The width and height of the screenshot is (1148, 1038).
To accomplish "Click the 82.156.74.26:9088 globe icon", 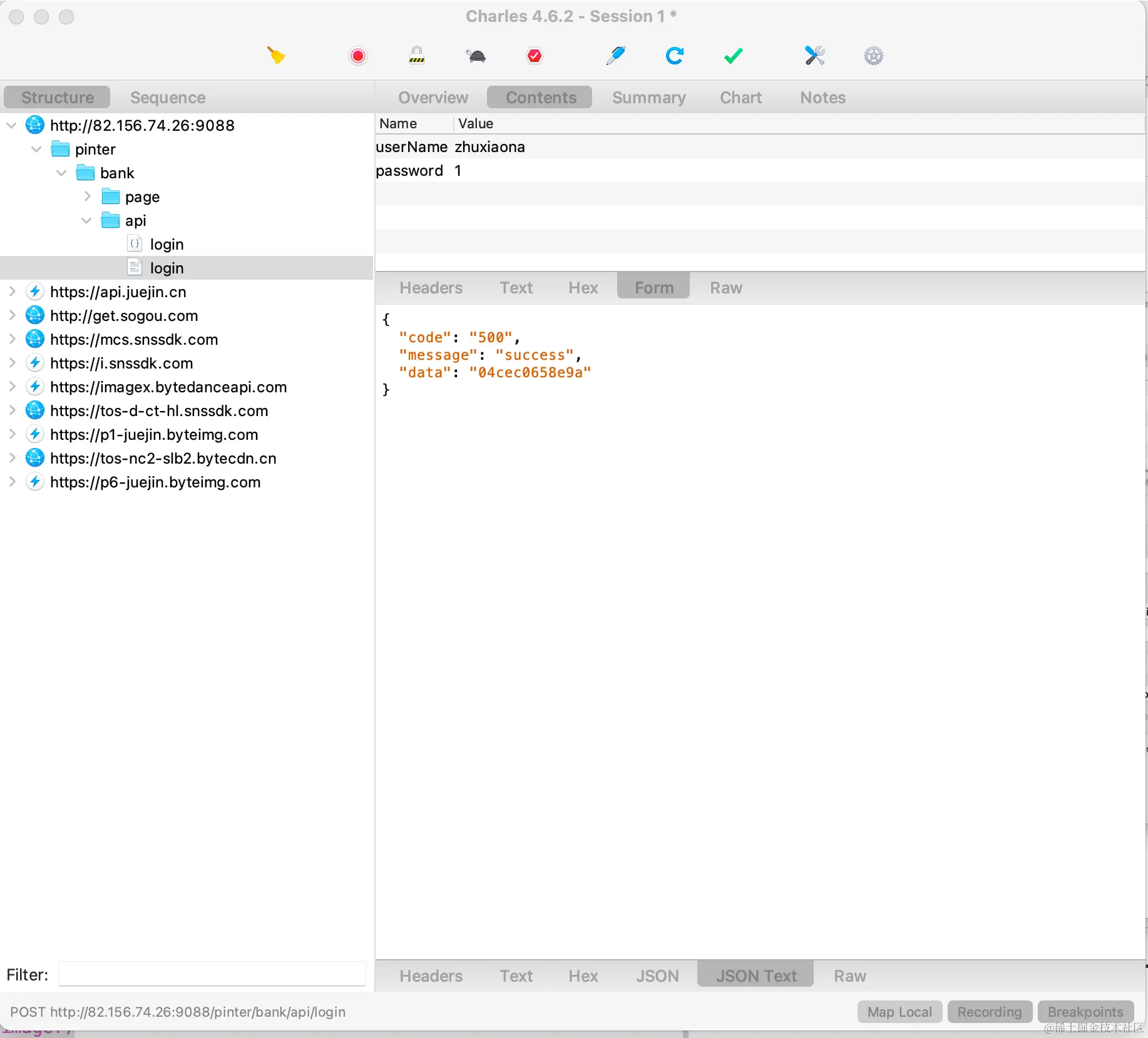I will (35, 125).
